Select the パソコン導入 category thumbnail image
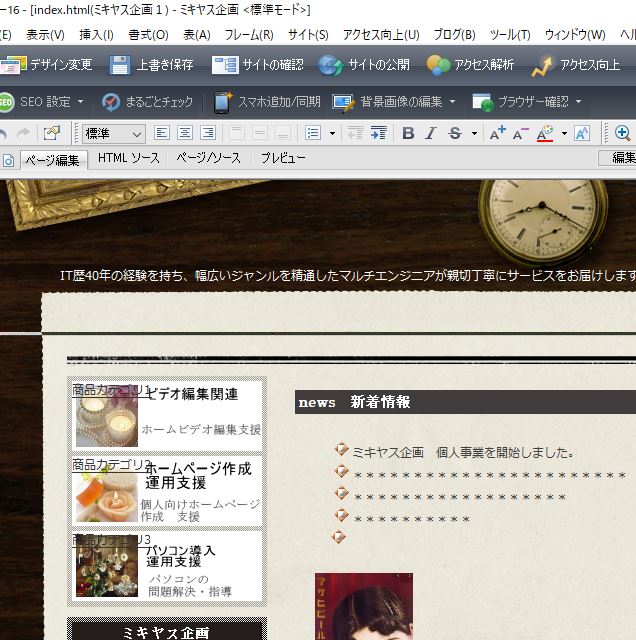 click(106, 571)
